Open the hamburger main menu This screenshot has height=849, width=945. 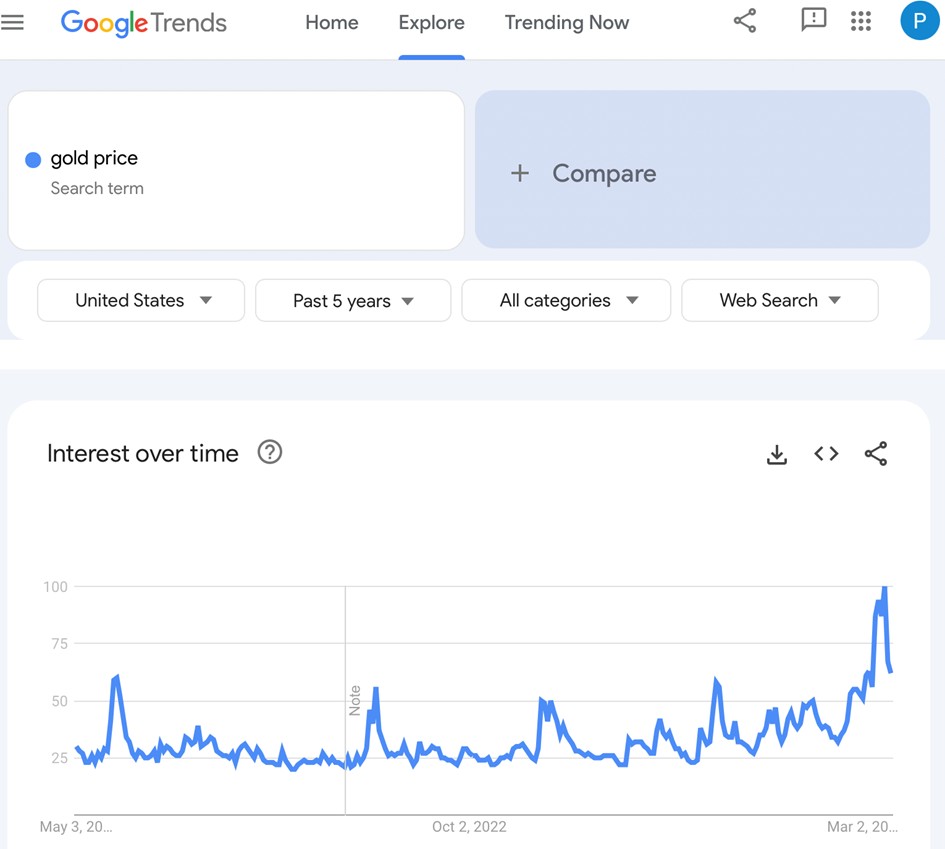click(x=13, y=22)
